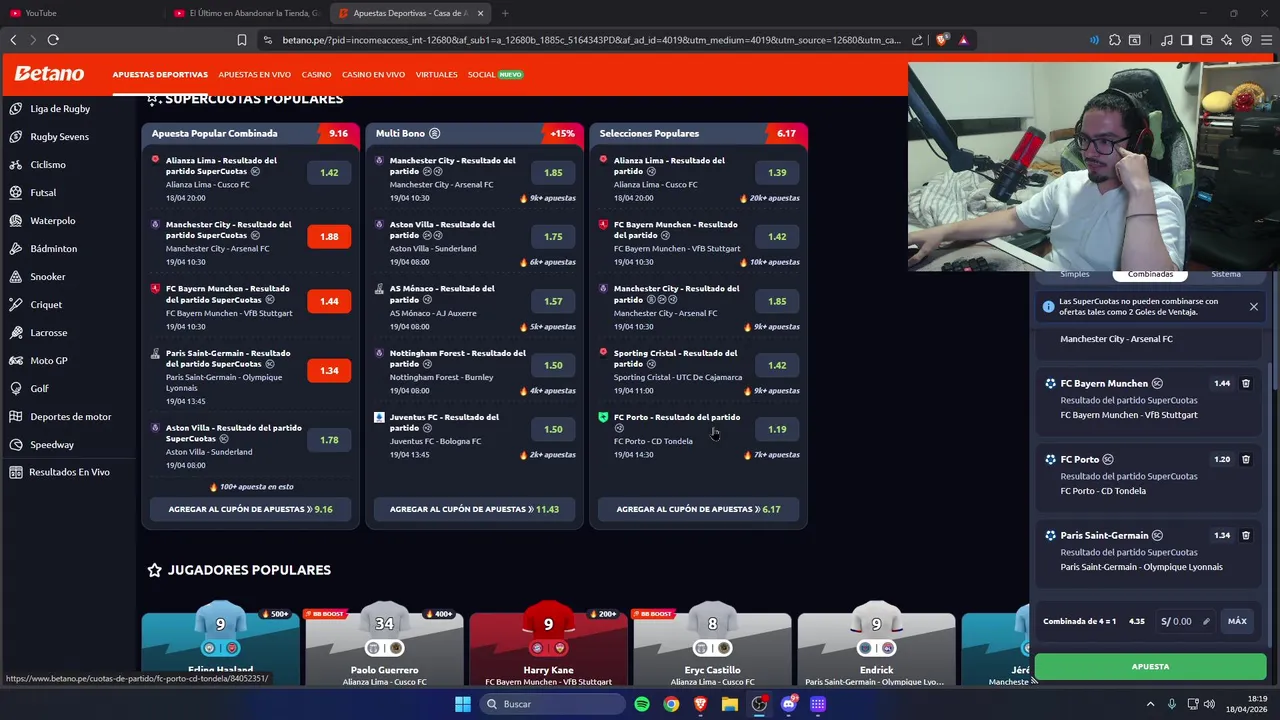Select Snooker in the sports list
The width and height of the screenshot is (1280, 720).
[x=48, y=276]
